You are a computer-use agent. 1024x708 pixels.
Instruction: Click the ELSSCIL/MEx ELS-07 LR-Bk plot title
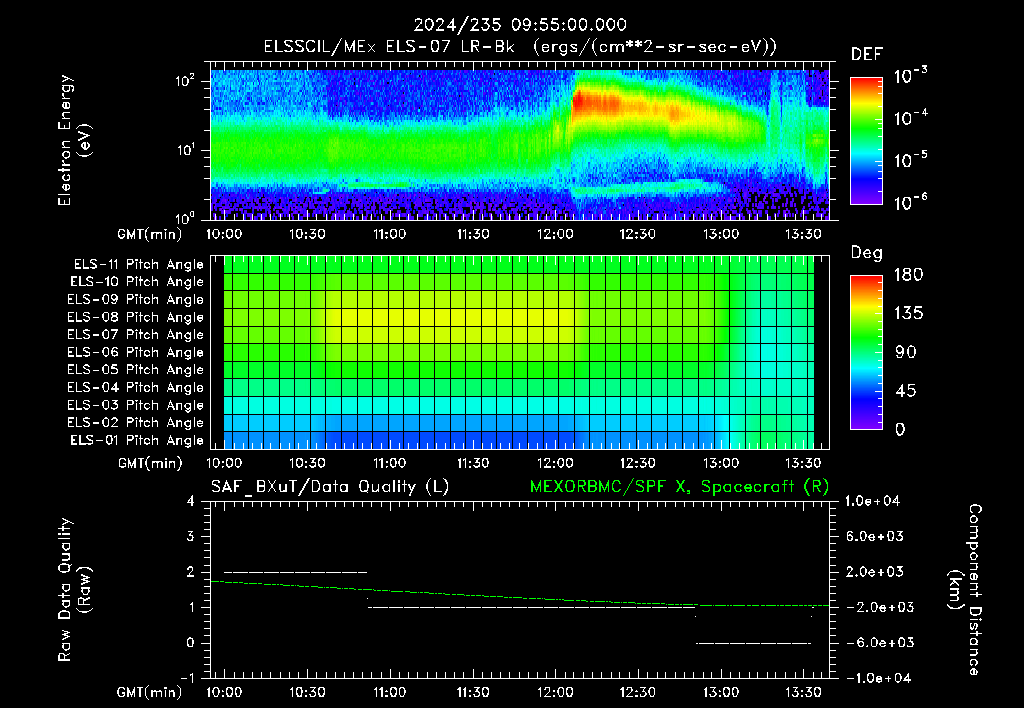(x=520, y=47)
